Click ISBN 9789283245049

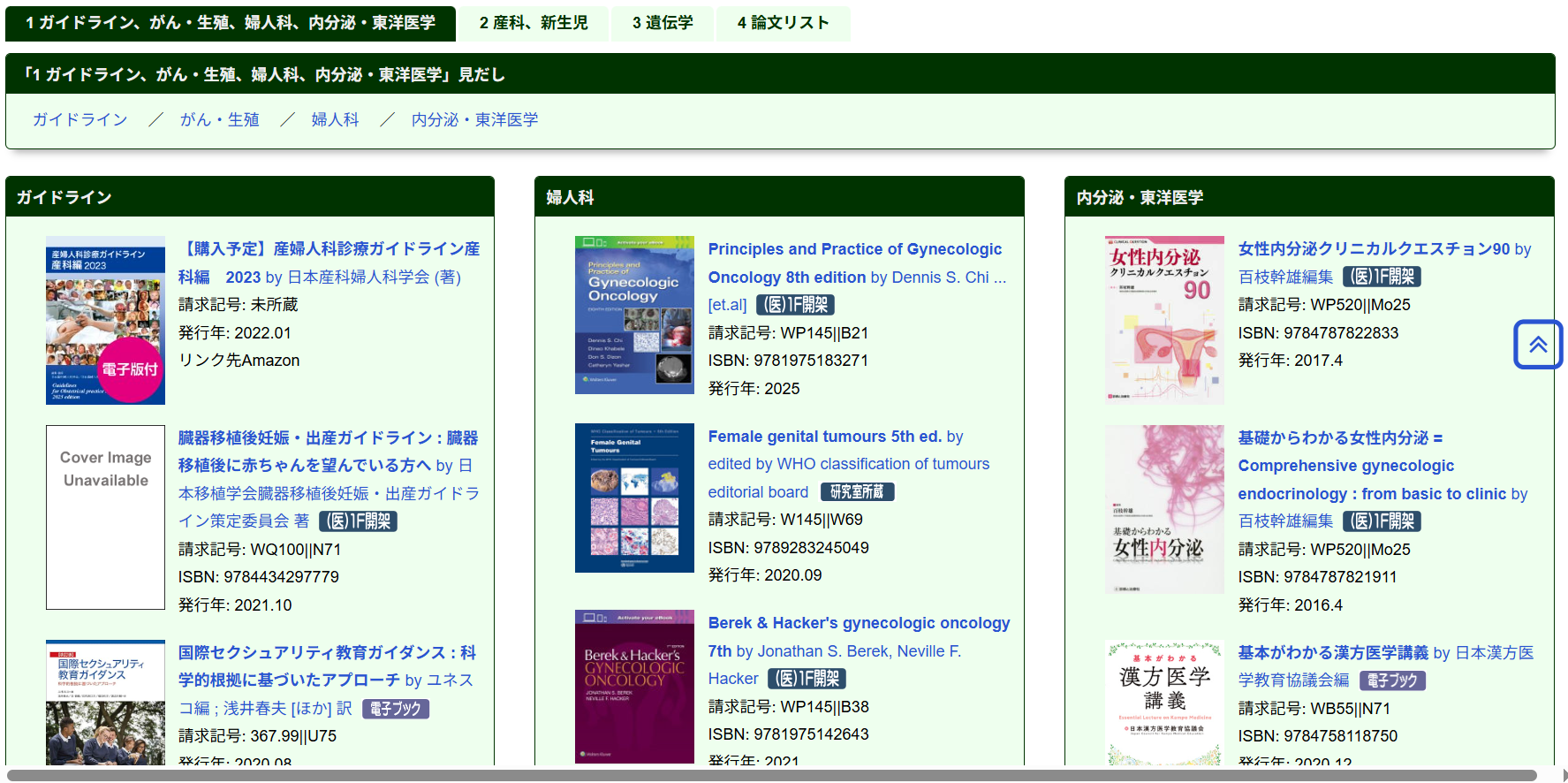click(811, 548)
